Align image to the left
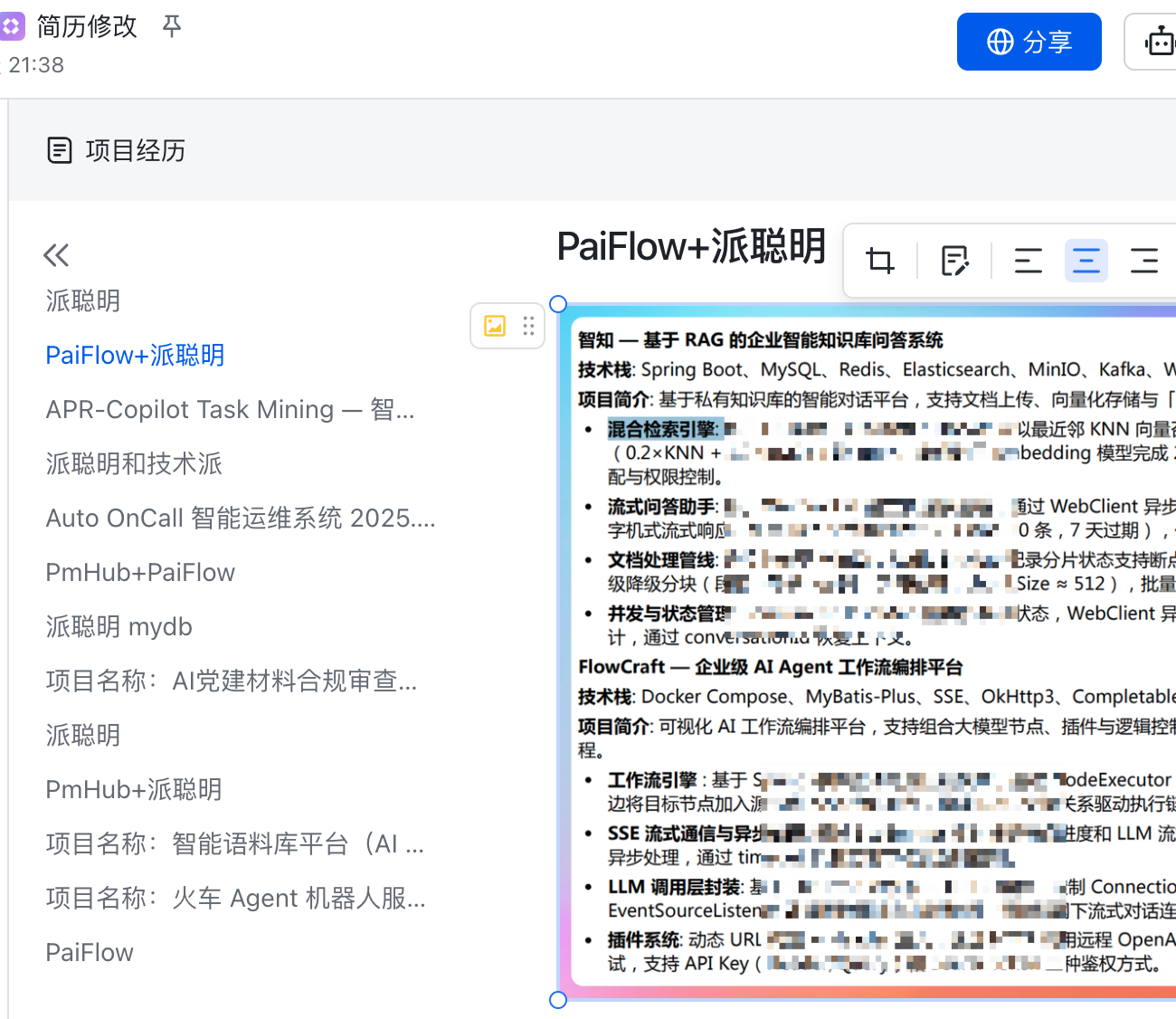This screenshot has height=1019, width=1176. coord(1028,262)
